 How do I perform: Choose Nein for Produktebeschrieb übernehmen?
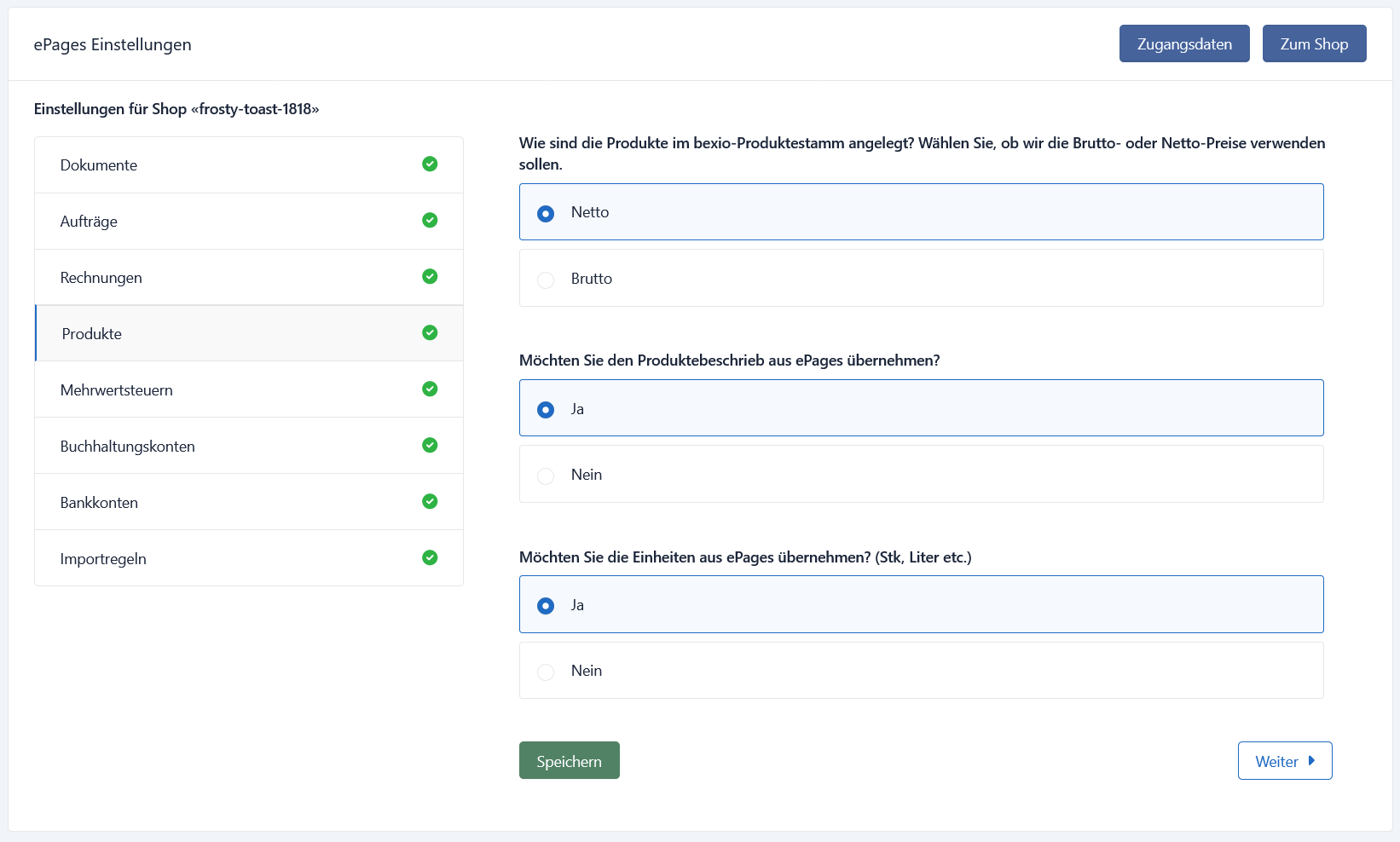pos(921,474)
